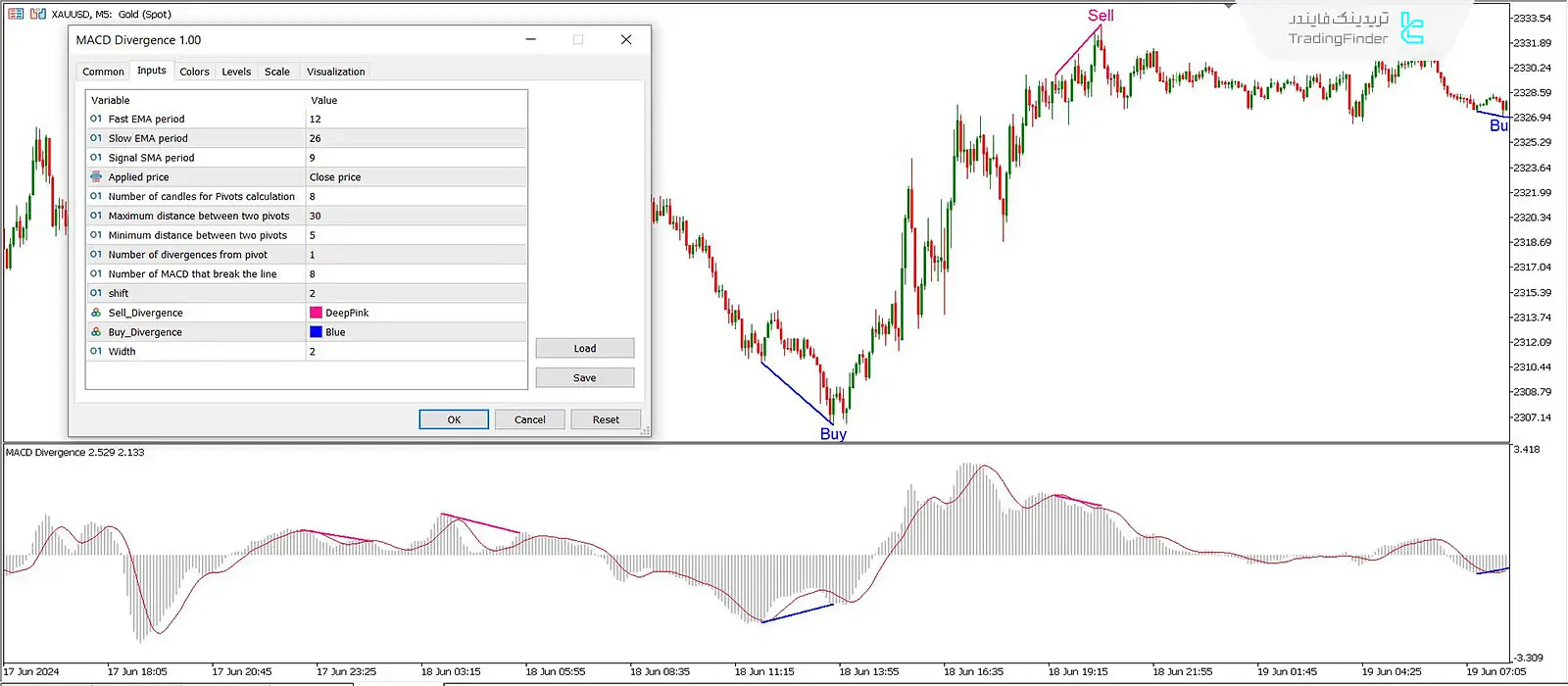
Task: Switch to the Common tab
Action: [103, 72]
